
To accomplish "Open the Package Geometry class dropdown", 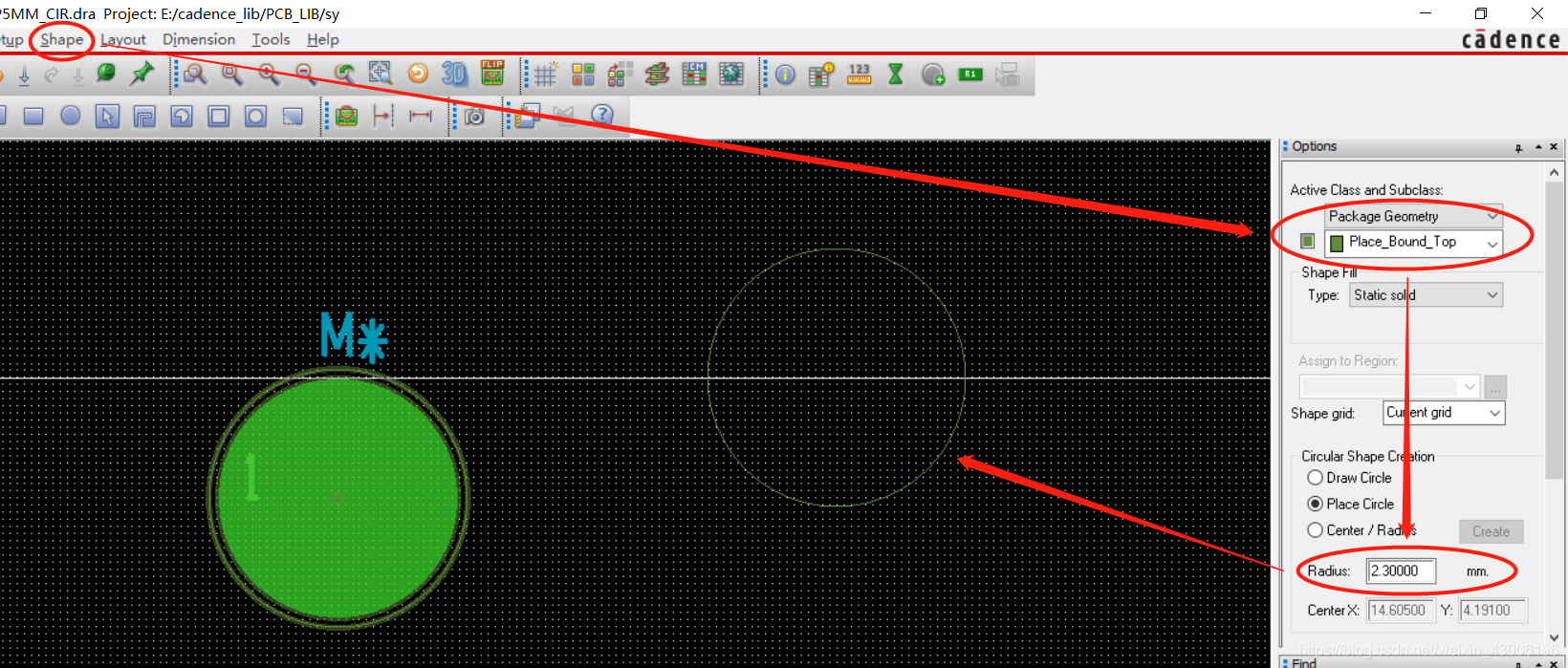I will tap(1412, 217).
